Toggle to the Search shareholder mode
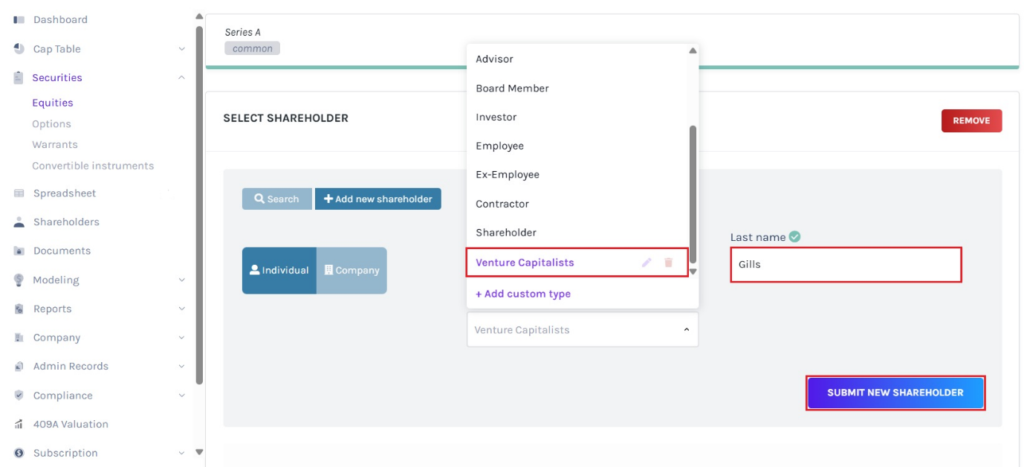The height and width of the screenshot is (467, 1024). point(277,199)
